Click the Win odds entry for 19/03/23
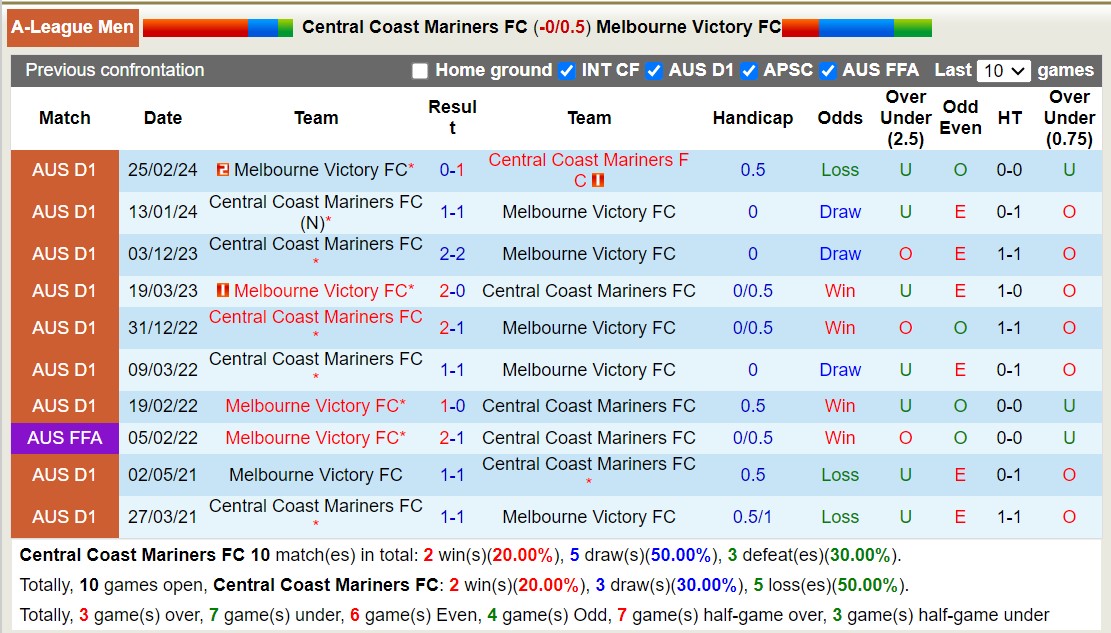The height and width of the screenshot is (633, 1111). (839, 291)
